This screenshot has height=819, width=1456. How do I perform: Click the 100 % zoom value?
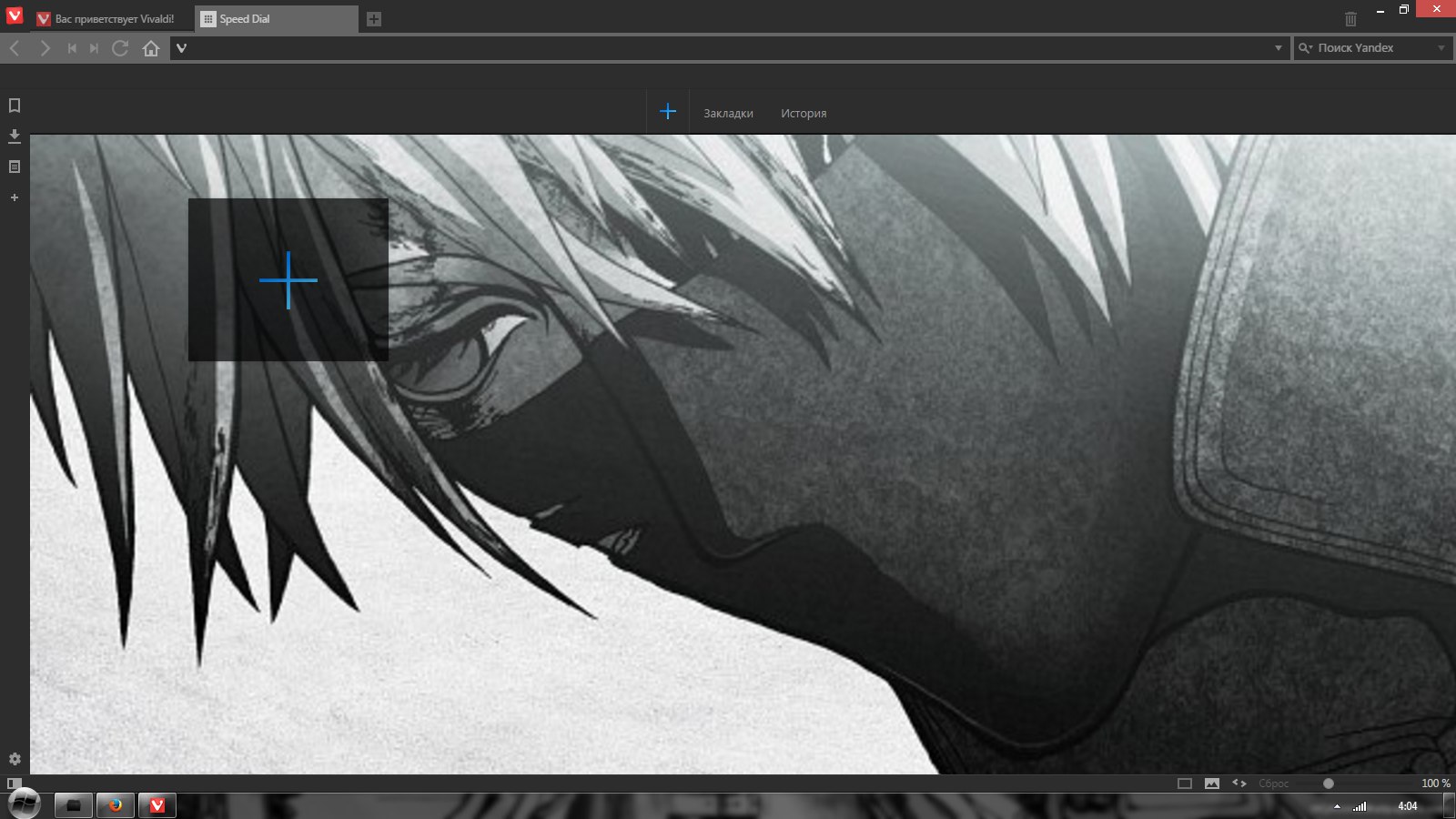click(1436, 784)
